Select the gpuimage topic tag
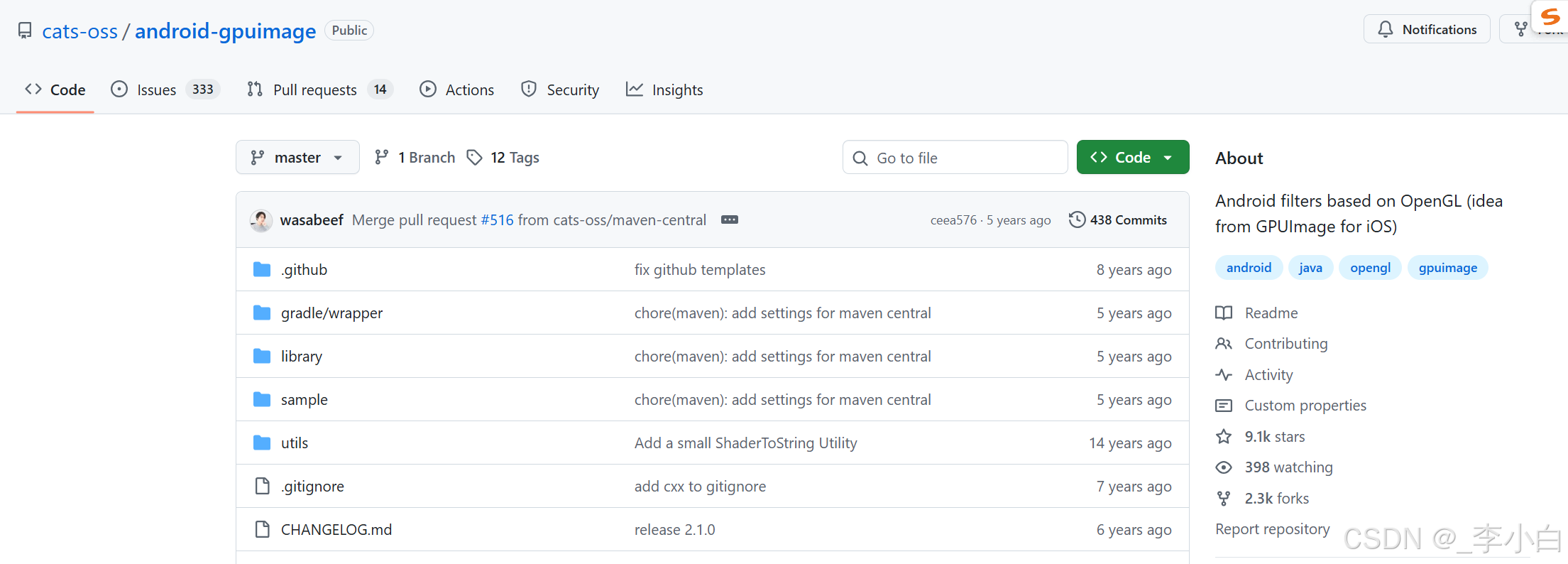This screenshot has width=1568, height=564. (x=1447, y=268)
